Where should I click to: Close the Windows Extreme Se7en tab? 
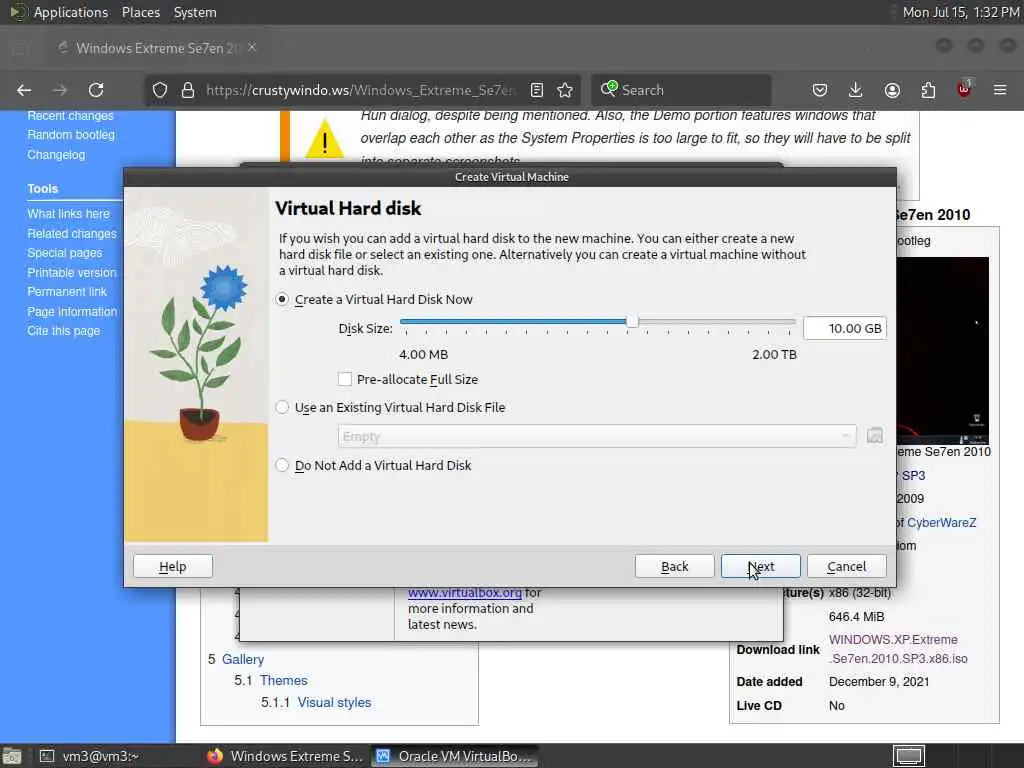(x=252, y=47)
